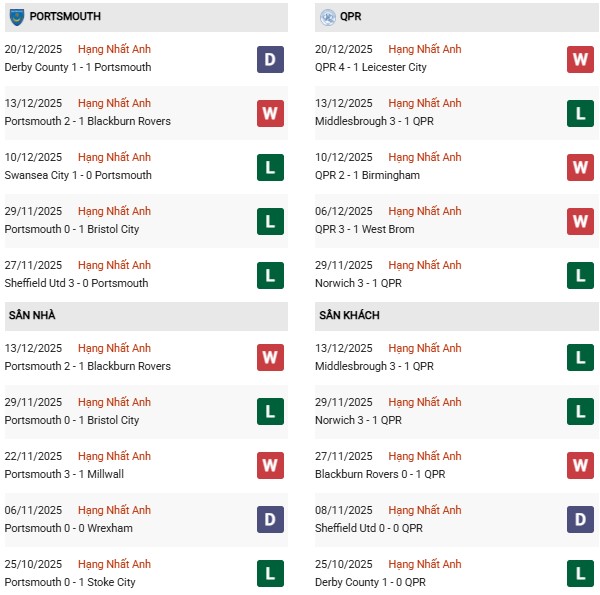Viewport: 600px width, 595px height.
Task: Click the Portsmouth club crest icon
Action: click(x=17, y=17)
